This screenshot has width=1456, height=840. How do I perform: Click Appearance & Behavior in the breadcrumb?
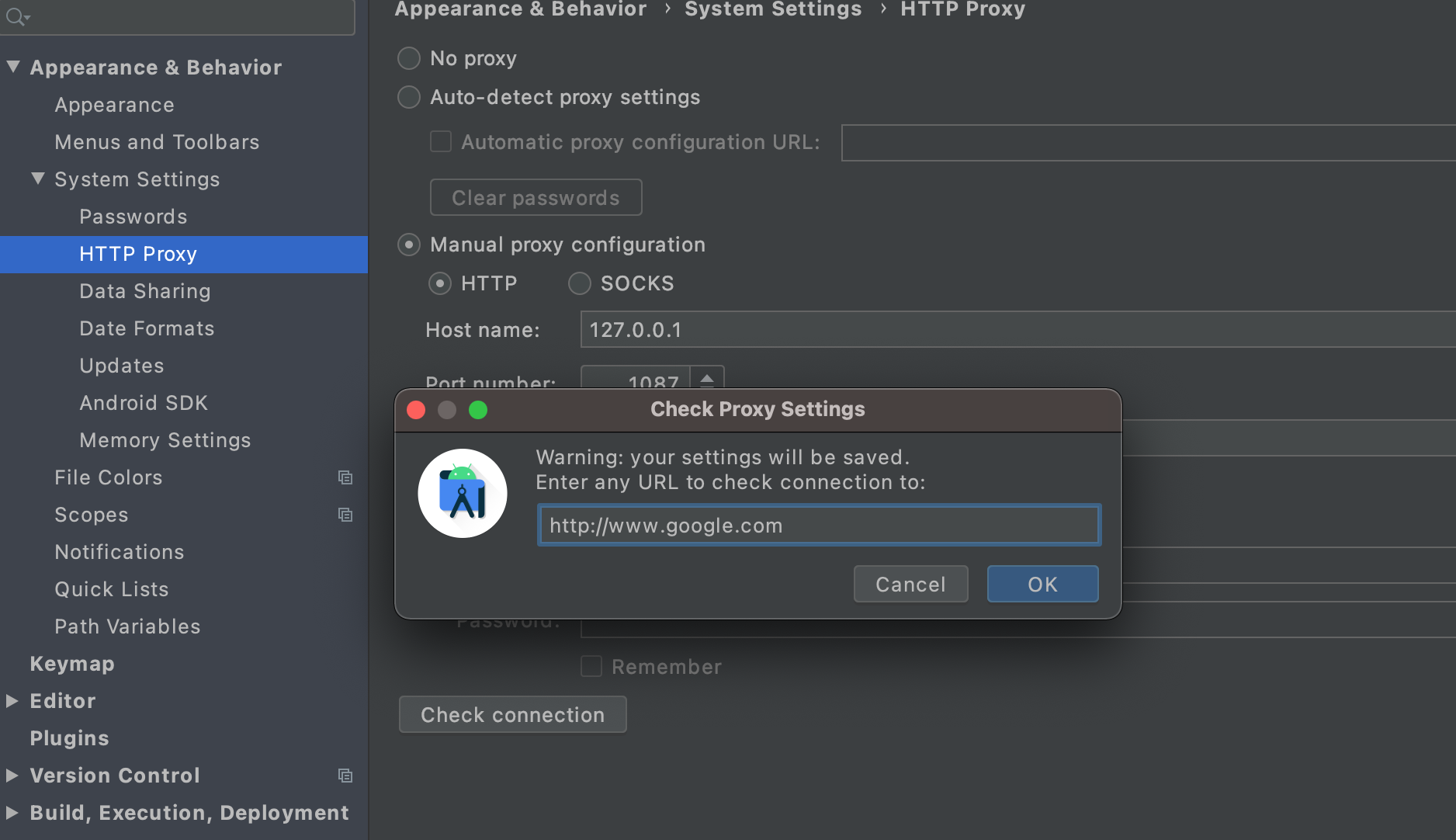(x=520, y=9)
